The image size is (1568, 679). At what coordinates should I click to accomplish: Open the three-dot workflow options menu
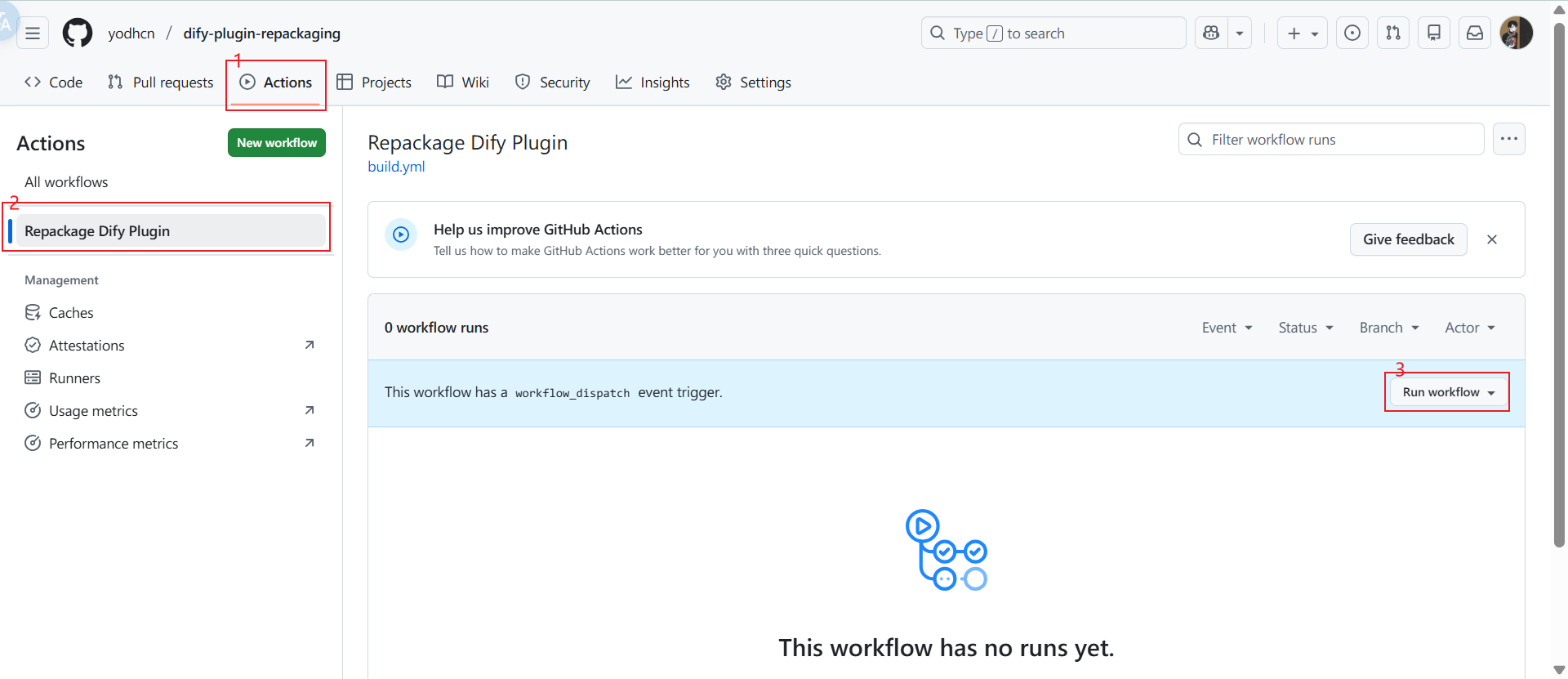[1508, 139]
